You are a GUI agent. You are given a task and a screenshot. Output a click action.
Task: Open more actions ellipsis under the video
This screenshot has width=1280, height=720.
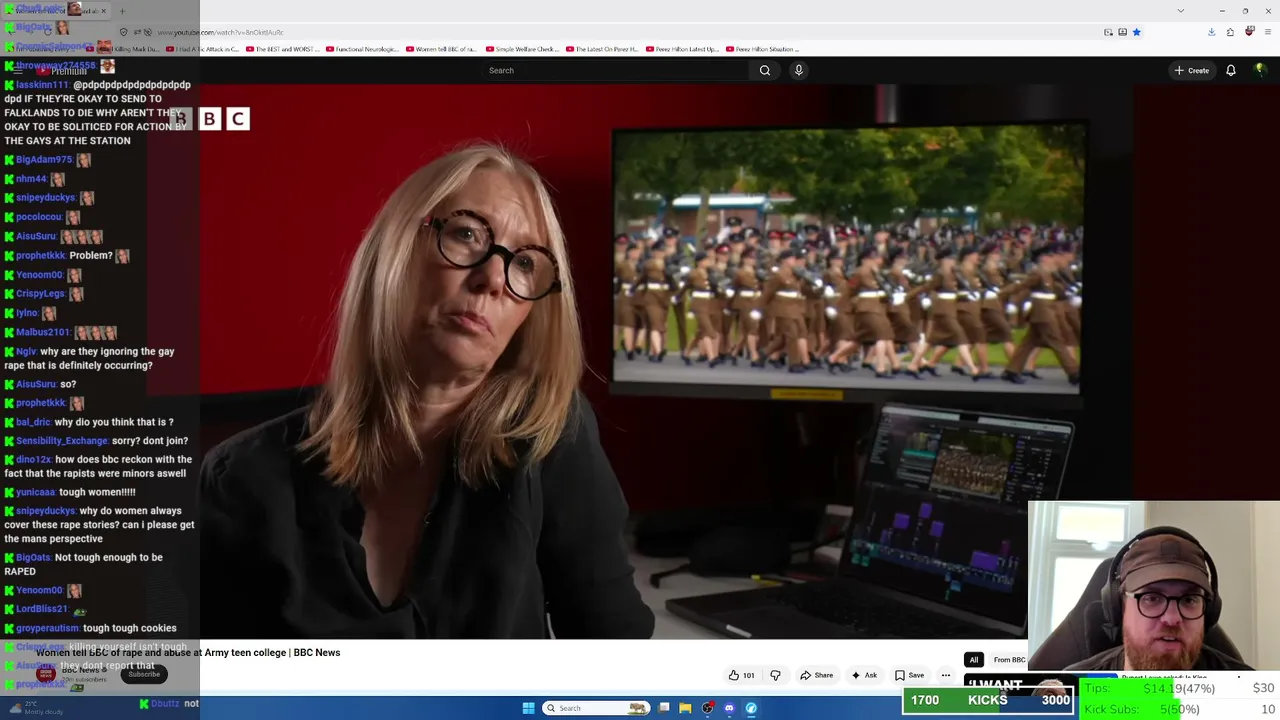click(945, 675)
